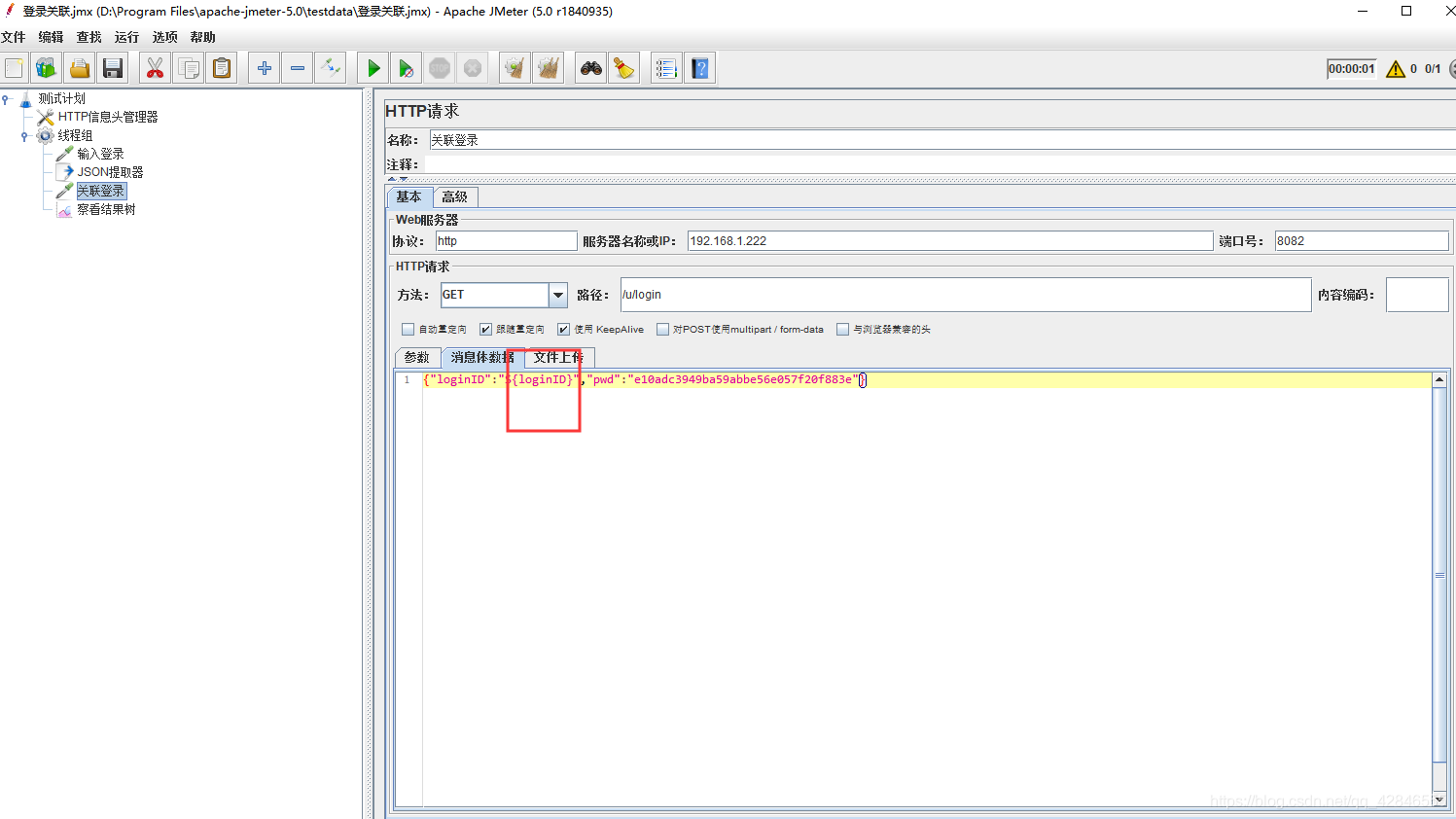The height and width of the screenshot is (819, 1456).
Task: Click the Paste clipboard icon
Action: click(x=222, y=68)
